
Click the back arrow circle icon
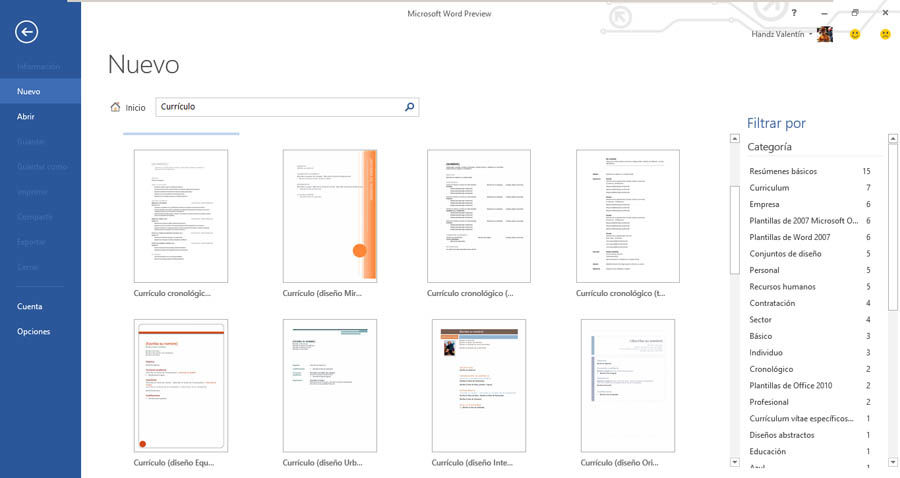(x=27, y=32)
